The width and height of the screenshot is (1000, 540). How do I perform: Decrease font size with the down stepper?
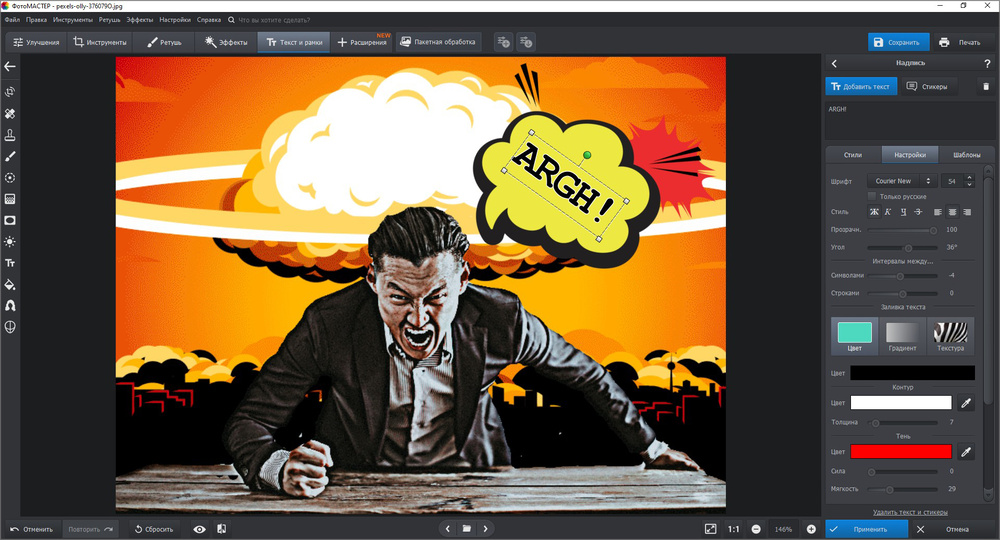969,184
